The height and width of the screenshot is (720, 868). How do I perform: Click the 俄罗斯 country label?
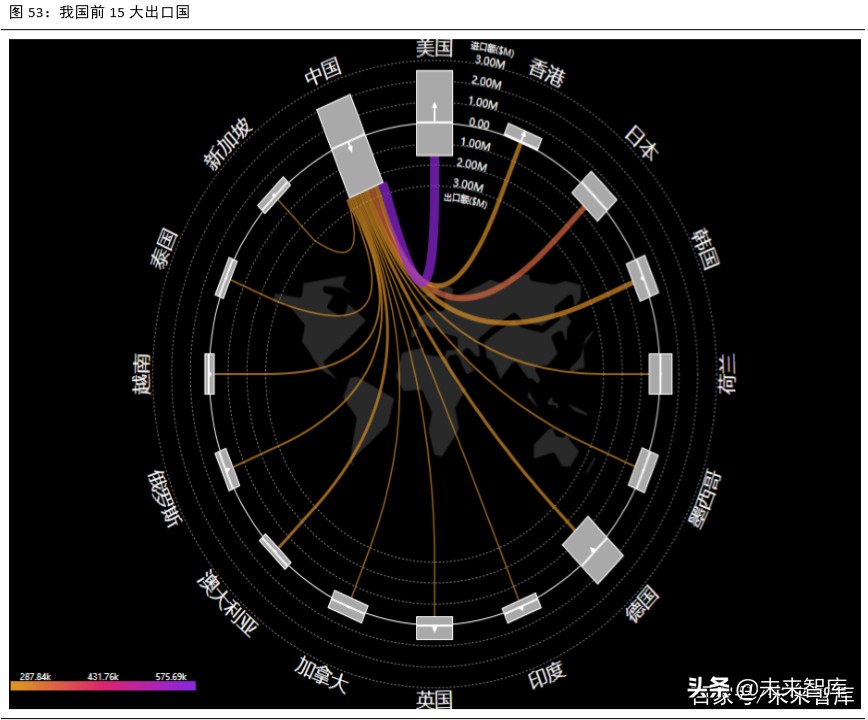point(164,499)
